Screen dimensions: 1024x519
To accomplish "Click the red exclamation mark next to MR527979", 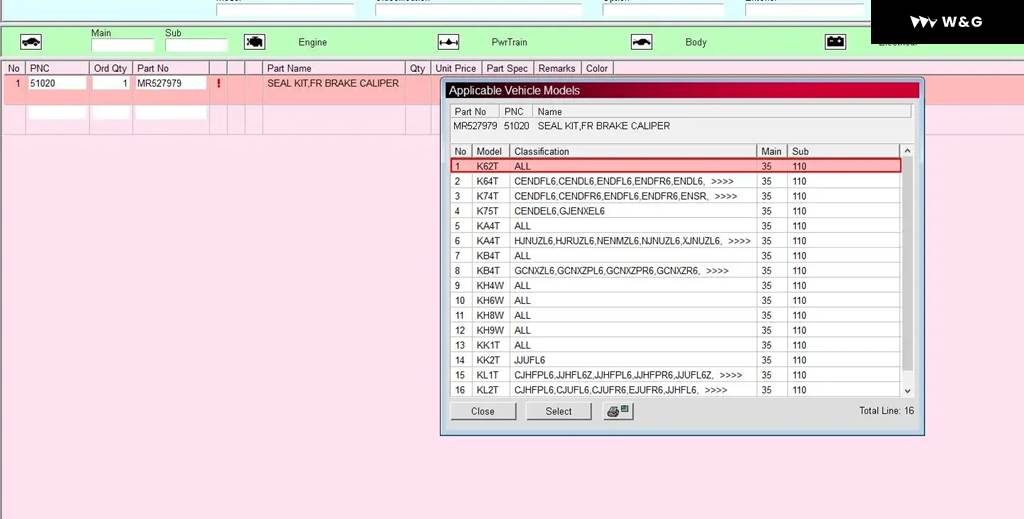I will tap(218, 84).
